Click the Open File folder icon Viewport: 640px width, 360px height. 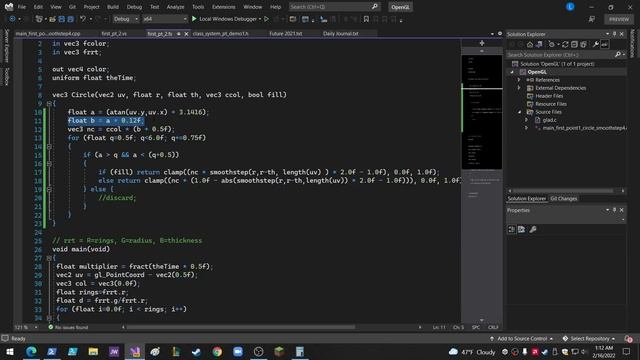(52, 19)
